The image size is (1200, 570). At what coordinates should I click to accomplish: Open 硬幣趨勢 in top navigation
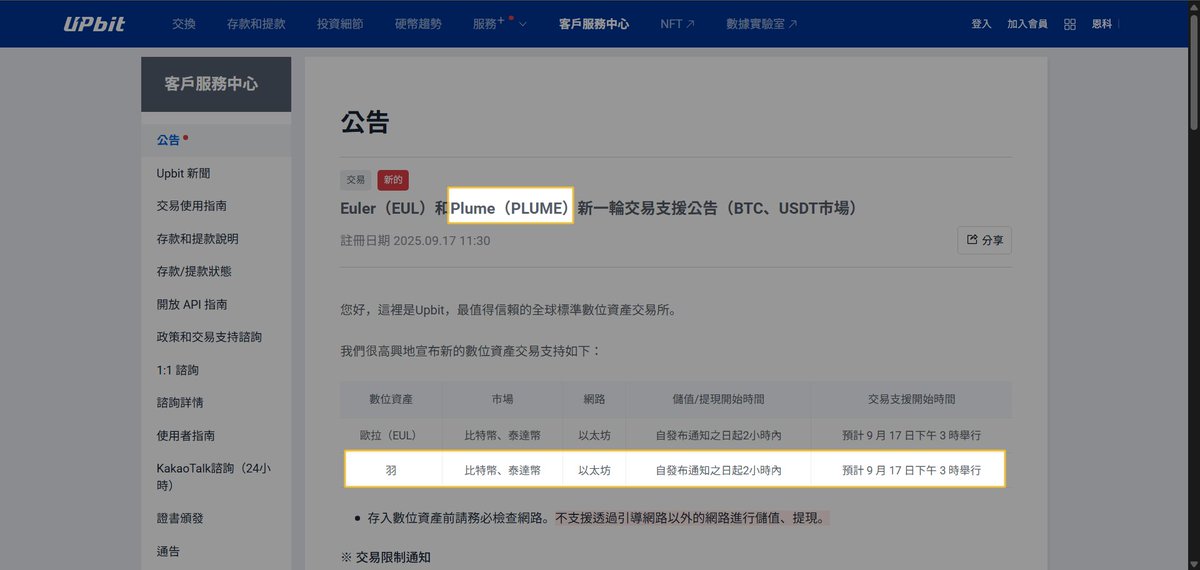[x=418, y=23]
